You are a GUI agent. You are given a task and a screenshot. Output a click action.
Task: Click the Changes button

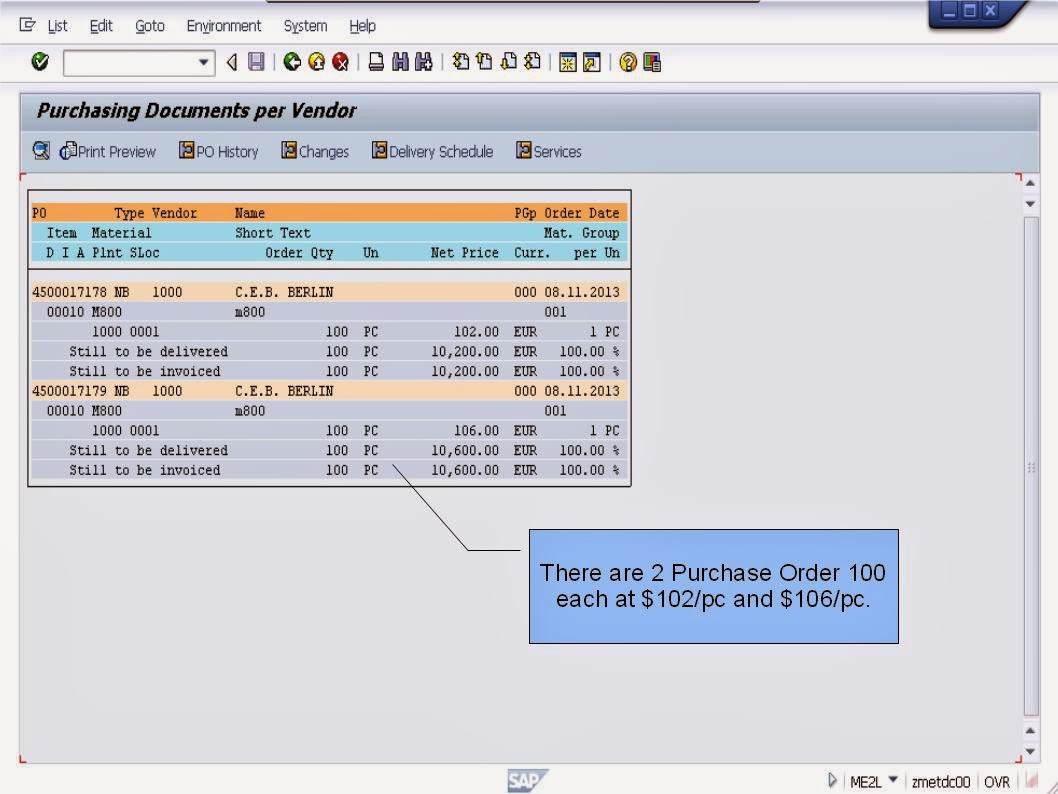click(x=315, y=151)
